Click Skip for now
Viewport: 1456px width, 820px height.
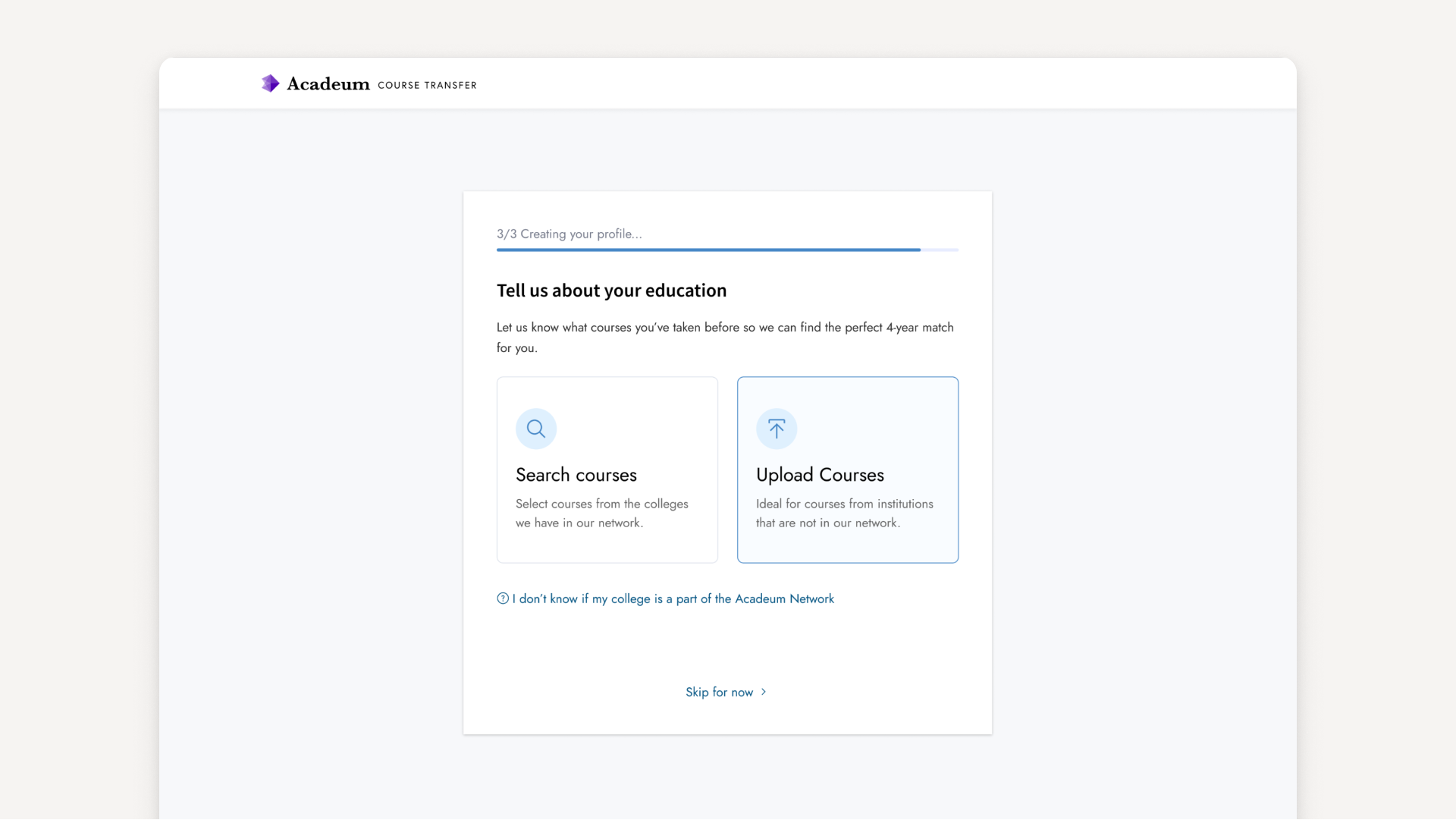tap(719, 692)
